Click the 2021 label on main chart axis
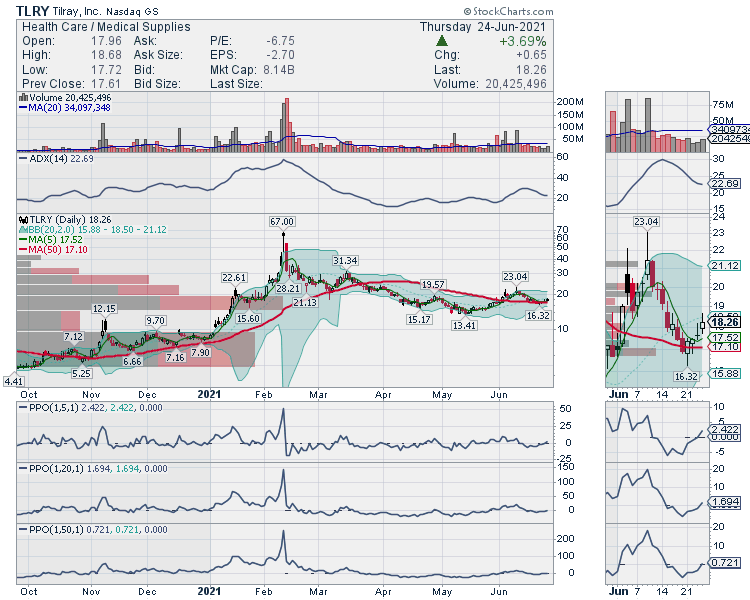Viewport: 750px width, 600px height. coord(209,395)
